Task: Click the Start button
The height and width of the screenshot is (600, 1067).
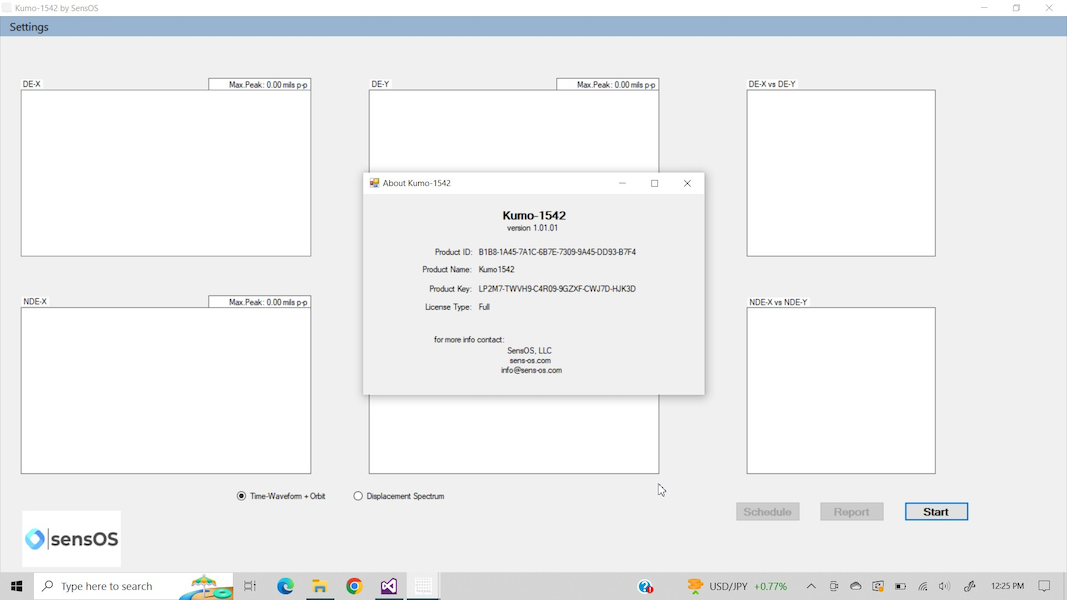Action: (x=936, y=512)
